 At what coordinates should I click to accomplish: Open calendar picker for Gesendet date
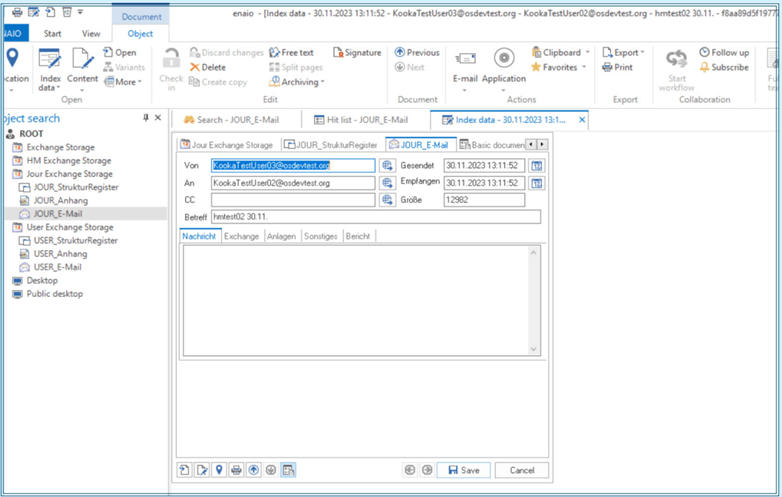(x=537, y=166)
